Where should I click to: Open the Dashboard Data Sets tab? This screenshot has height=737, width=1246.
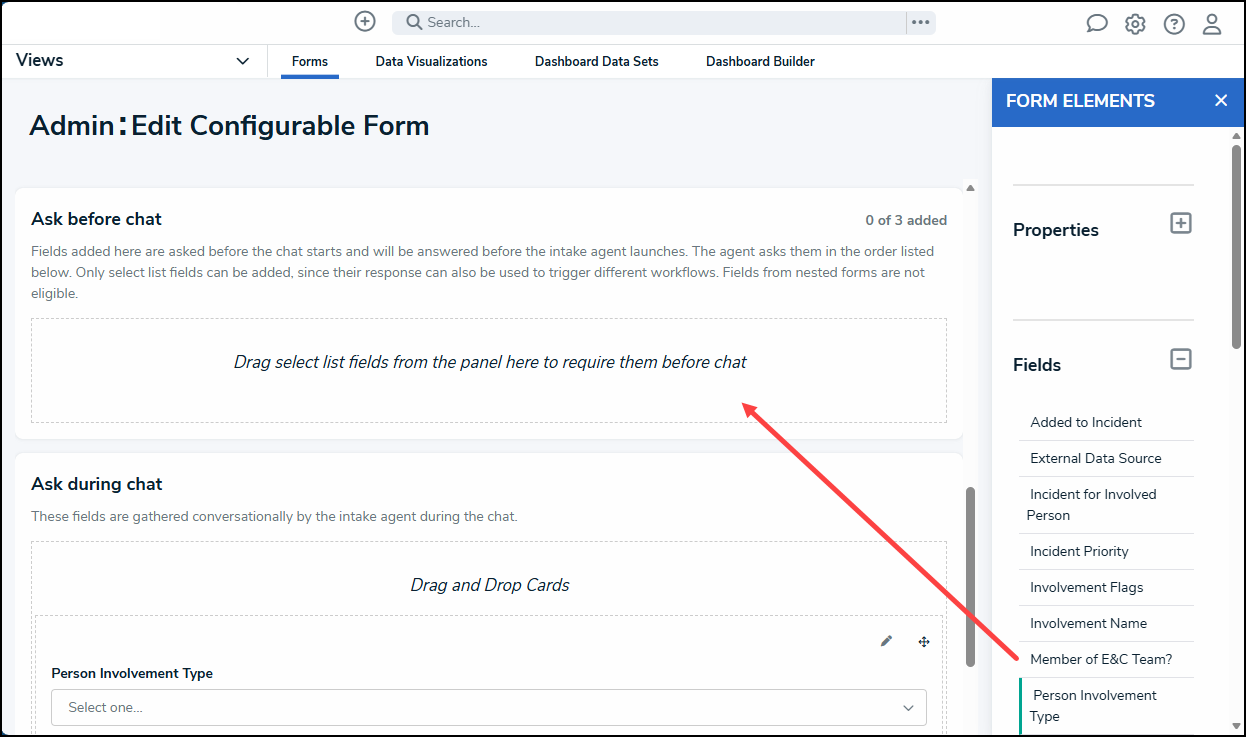[597, 61]
